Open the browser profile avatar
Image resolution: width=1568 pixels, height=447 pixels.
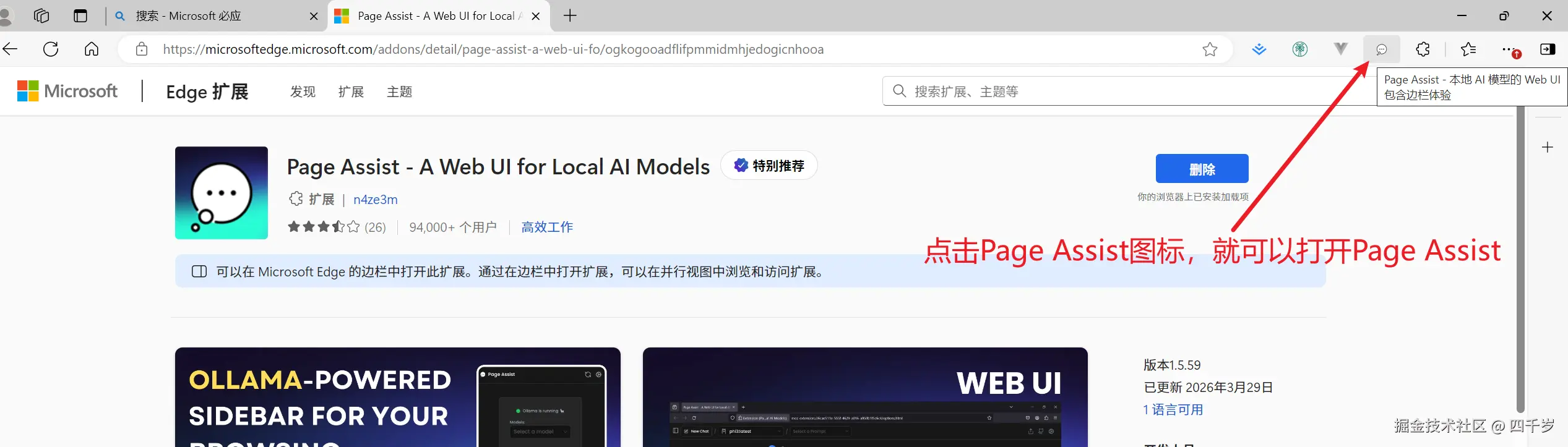point(6,16)
